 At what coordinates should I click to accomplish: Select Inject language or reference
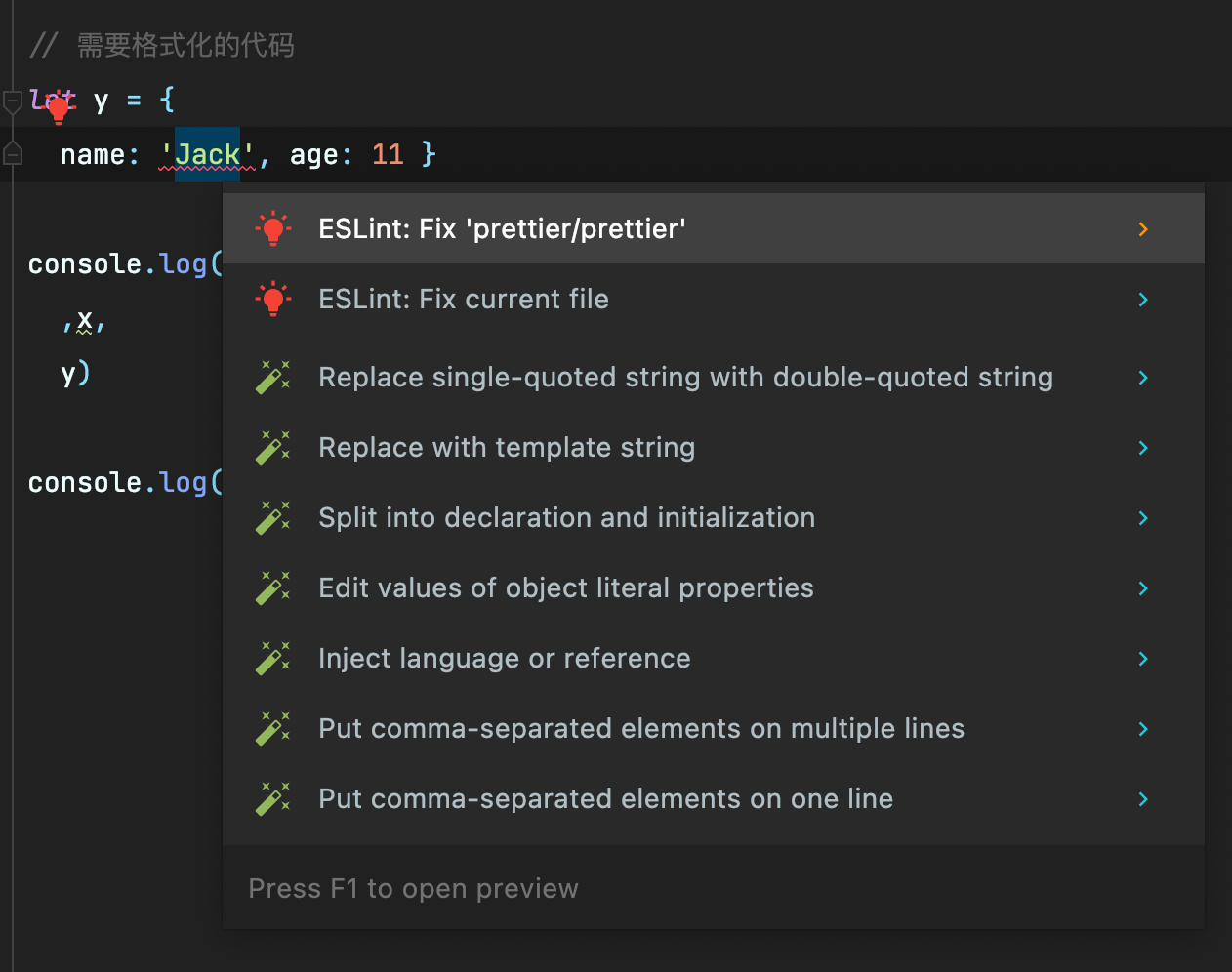pos(714,658)
